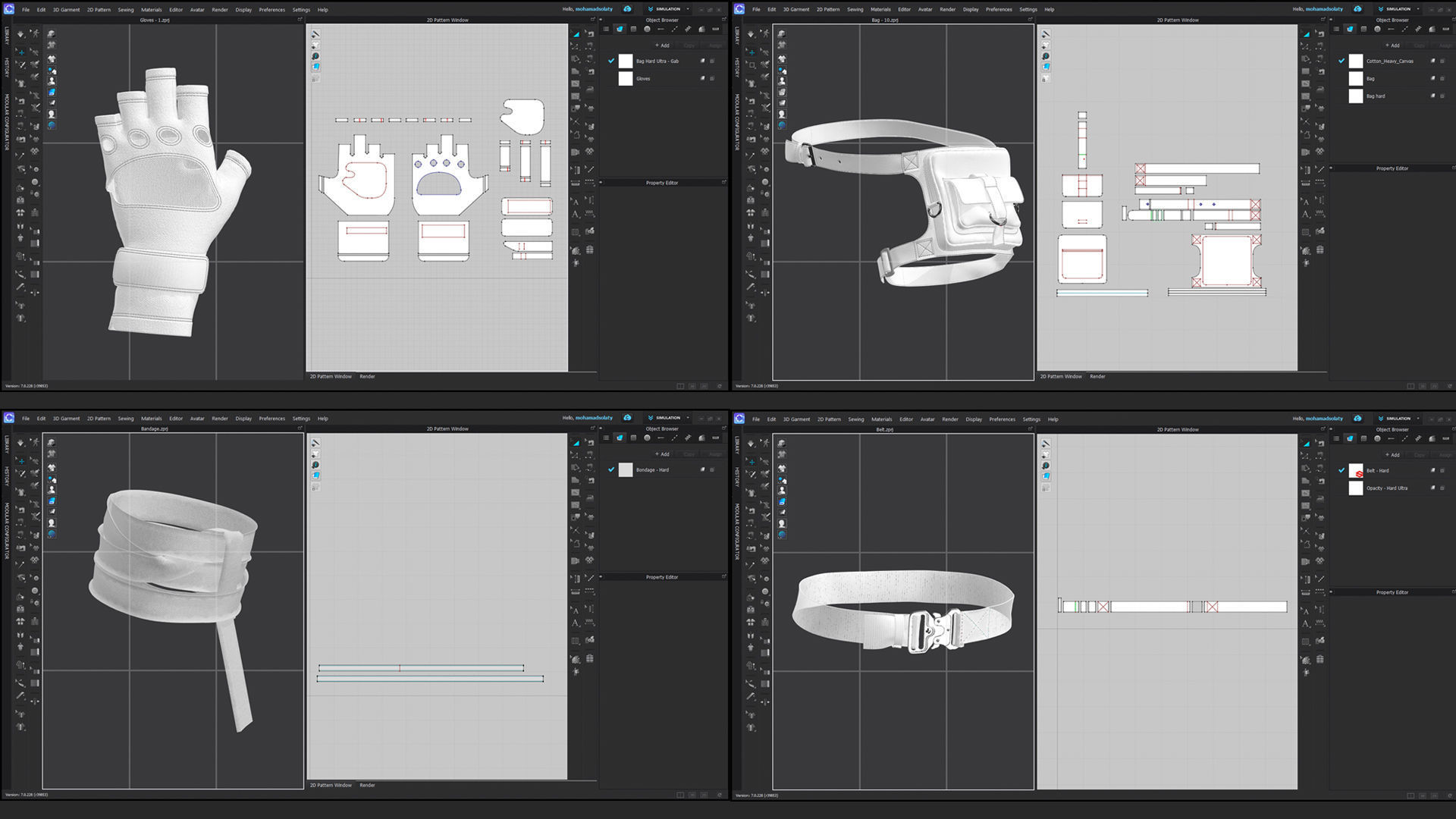The image size is (1456, 819).
Task: Toggle checkmark beside Belt - Hard fabric
Action: click(x=1341, y=470)
